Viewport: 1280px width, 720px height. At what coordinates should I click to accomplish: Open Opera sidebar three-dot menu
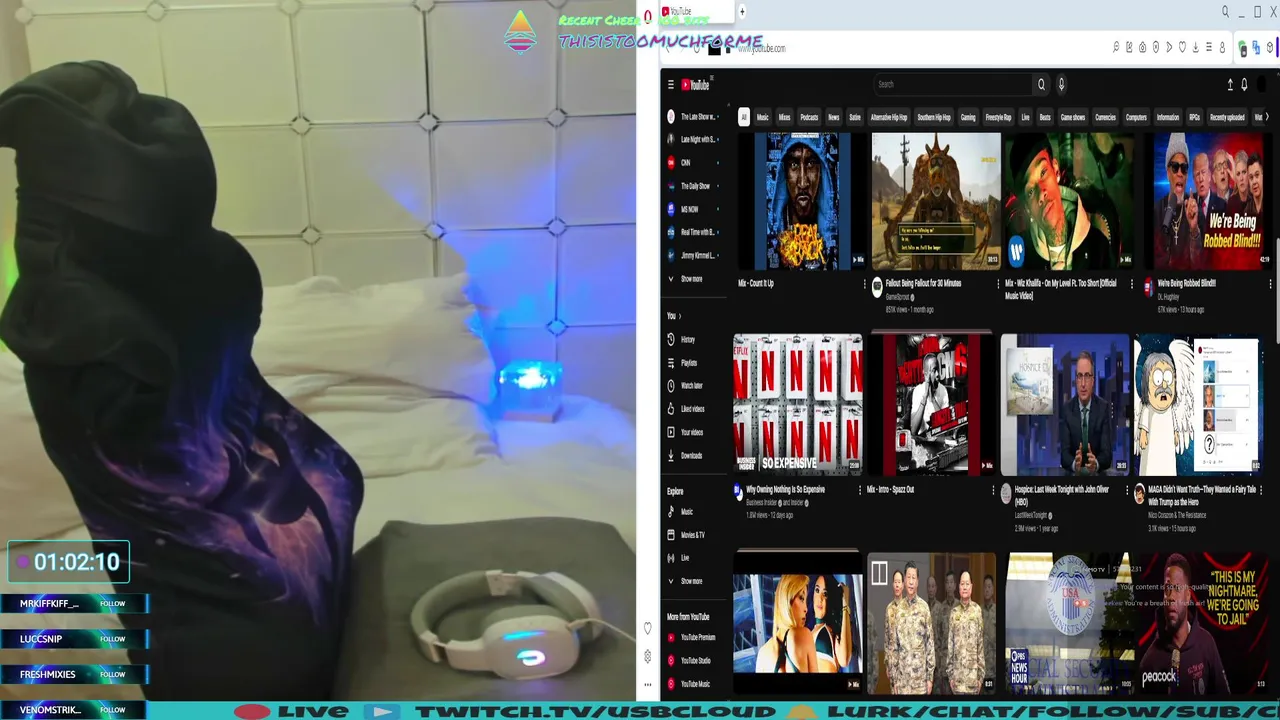pyautogui.click(x=647, y=685)
